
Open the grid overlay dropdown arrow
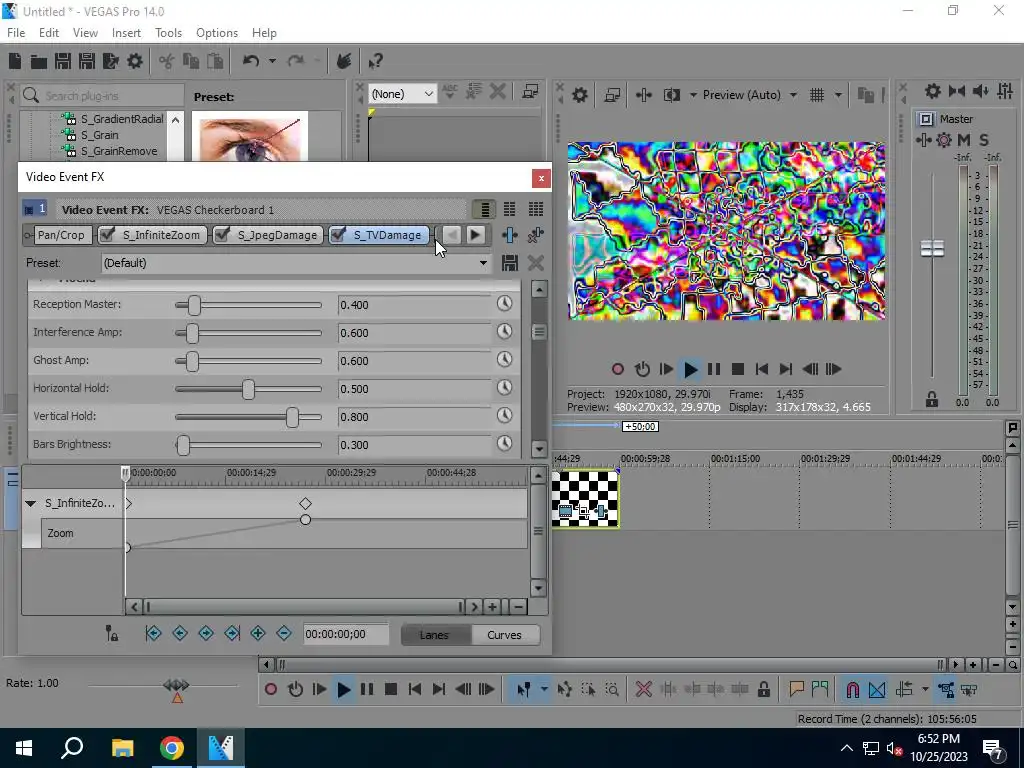coord(838,95)
